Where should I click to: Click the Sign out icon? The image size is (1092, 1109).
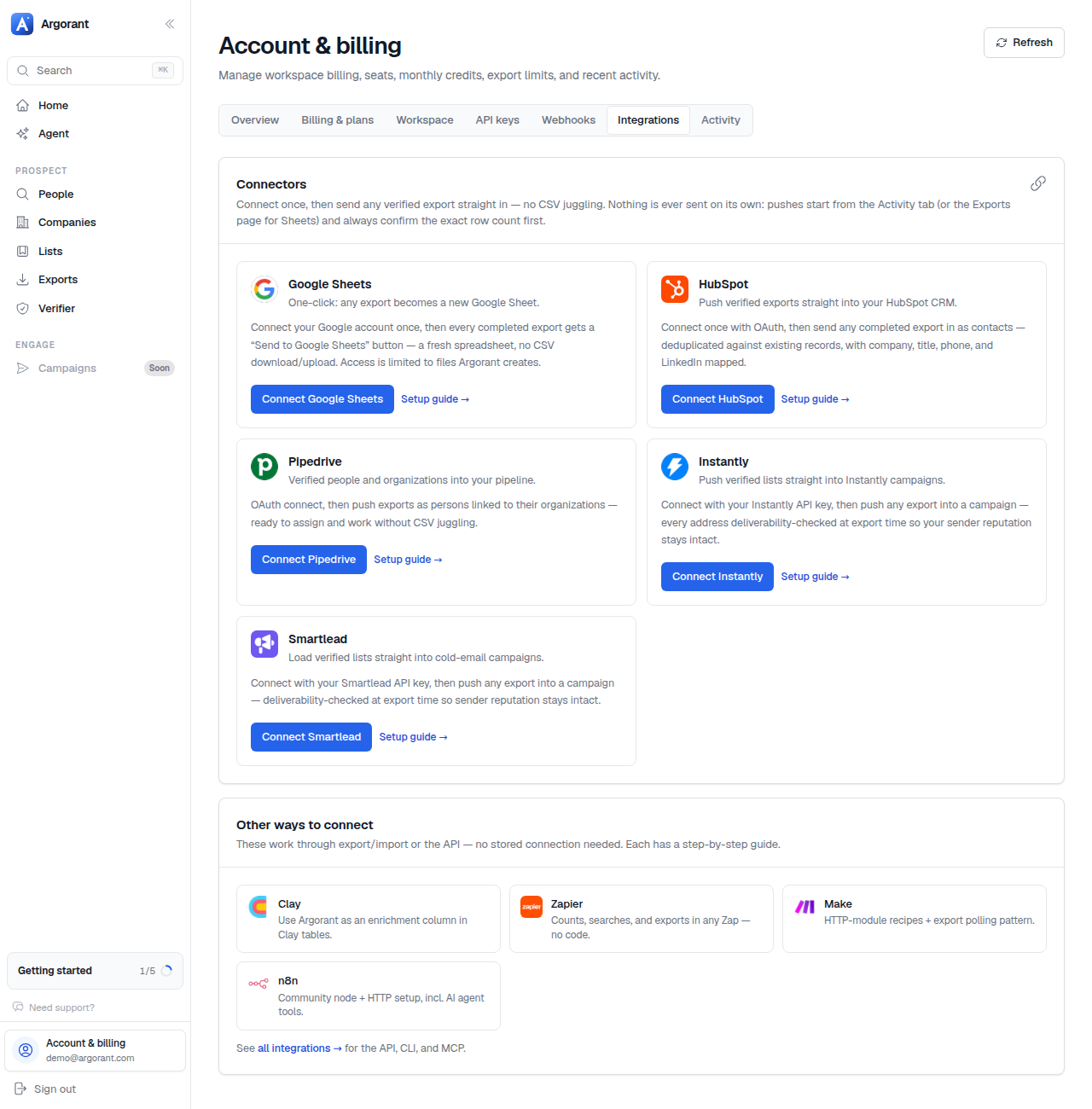click(x=20, y=1089)
